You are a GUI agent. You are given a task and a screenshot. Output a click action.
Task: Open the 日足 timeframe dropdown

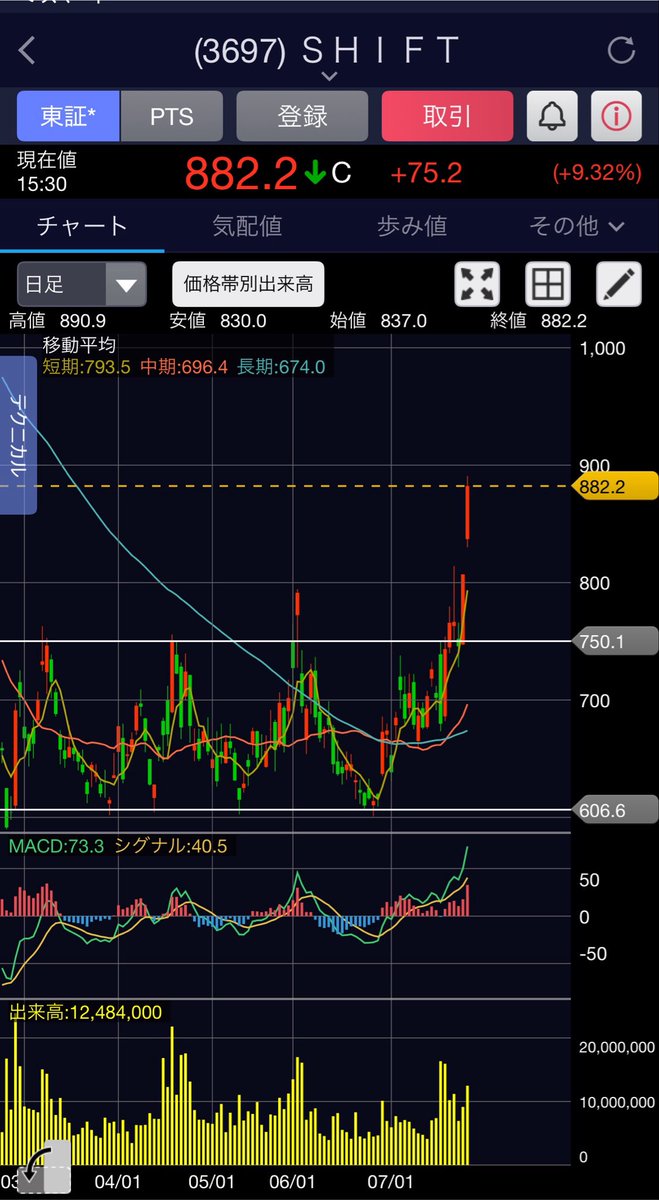click(x=81, y=285)
